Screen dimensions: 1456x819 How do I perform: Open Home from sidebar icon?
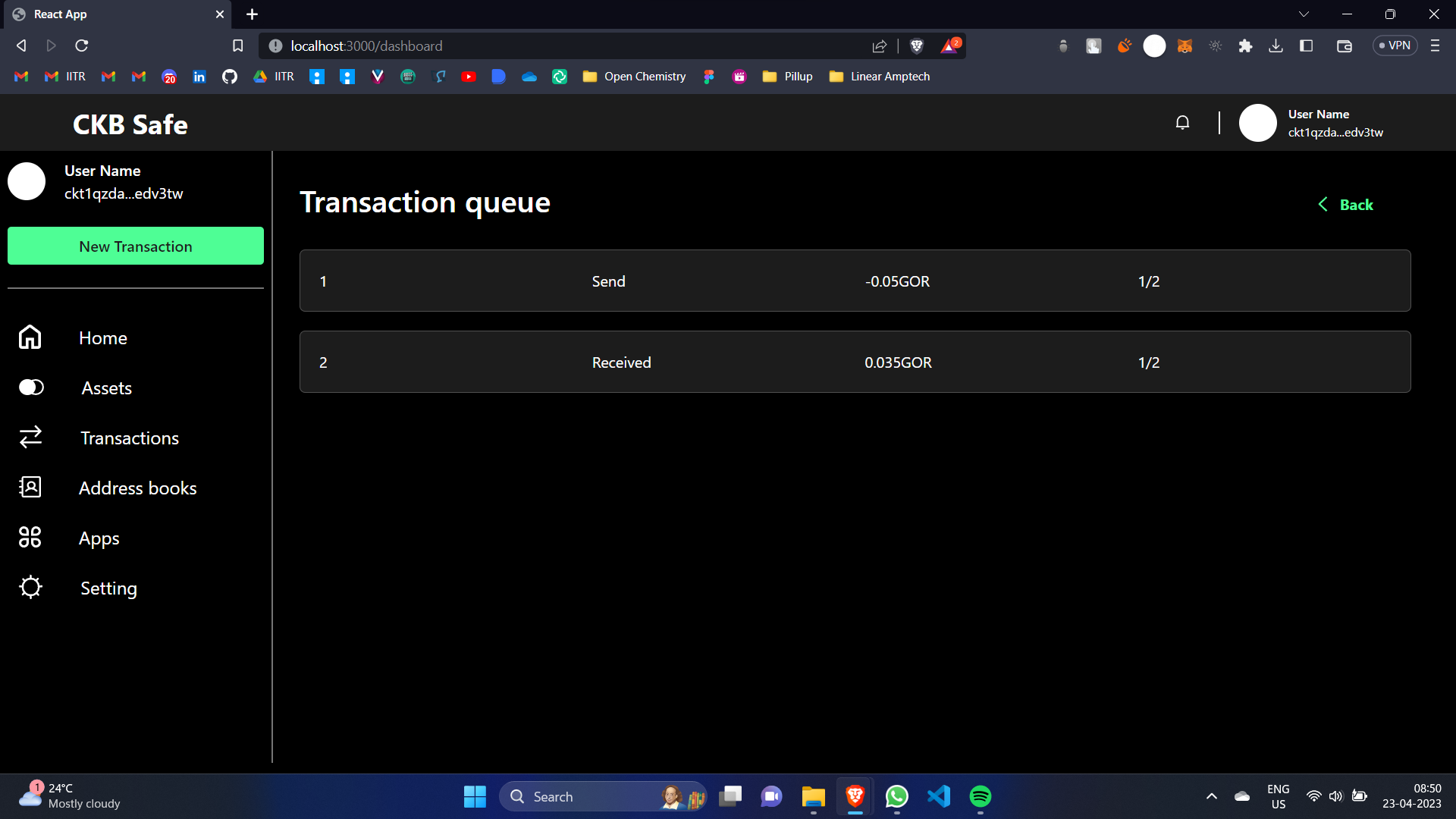click(30, 337)
